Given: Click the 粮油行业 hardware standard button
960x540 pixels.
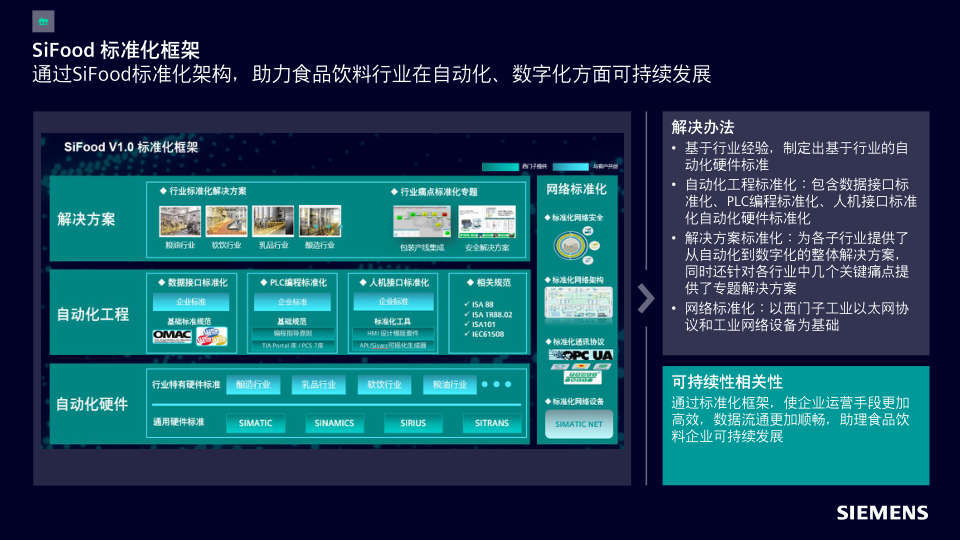Looking at the screenshot, I should tap(449, 384).
